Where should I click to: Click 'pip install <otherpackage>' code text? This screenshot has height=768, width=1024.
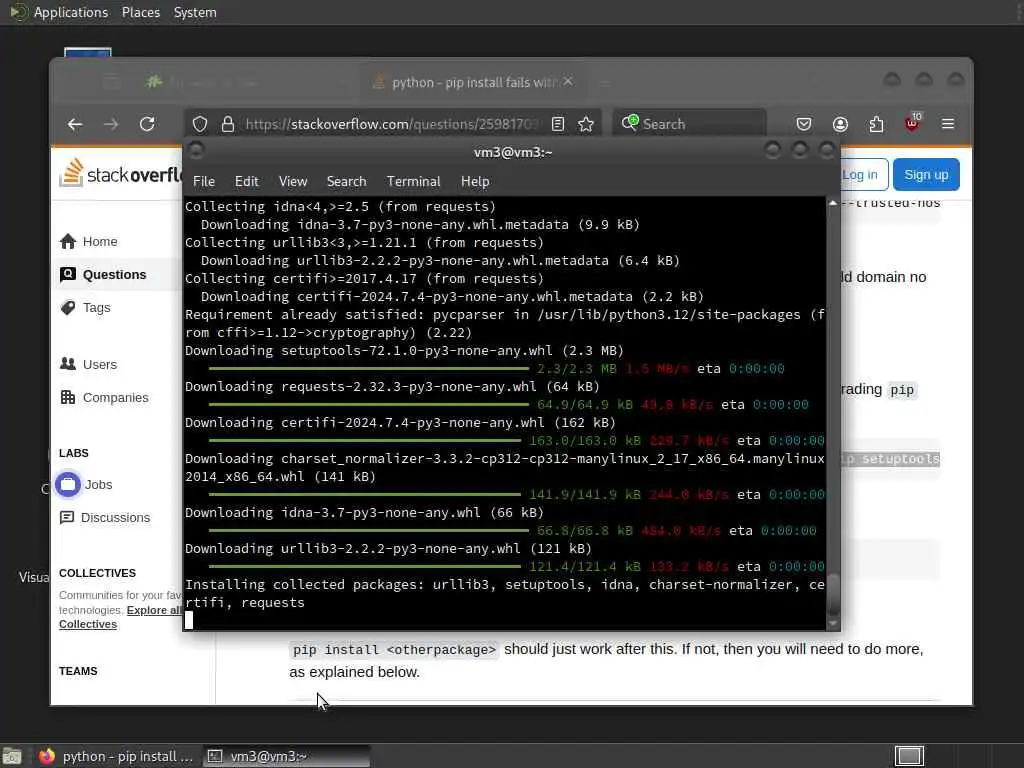pyautogui.click(x=394, y=650)
